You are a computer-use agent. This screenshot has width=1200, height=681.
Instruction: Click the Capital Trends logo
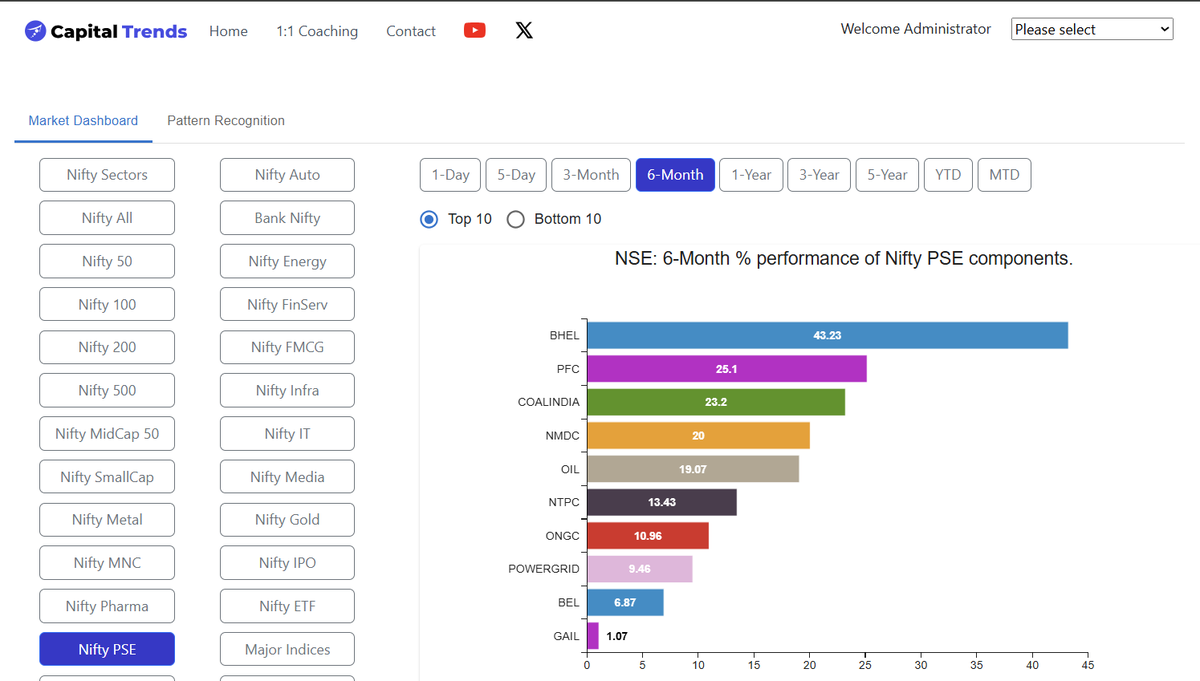coord(106,31)
